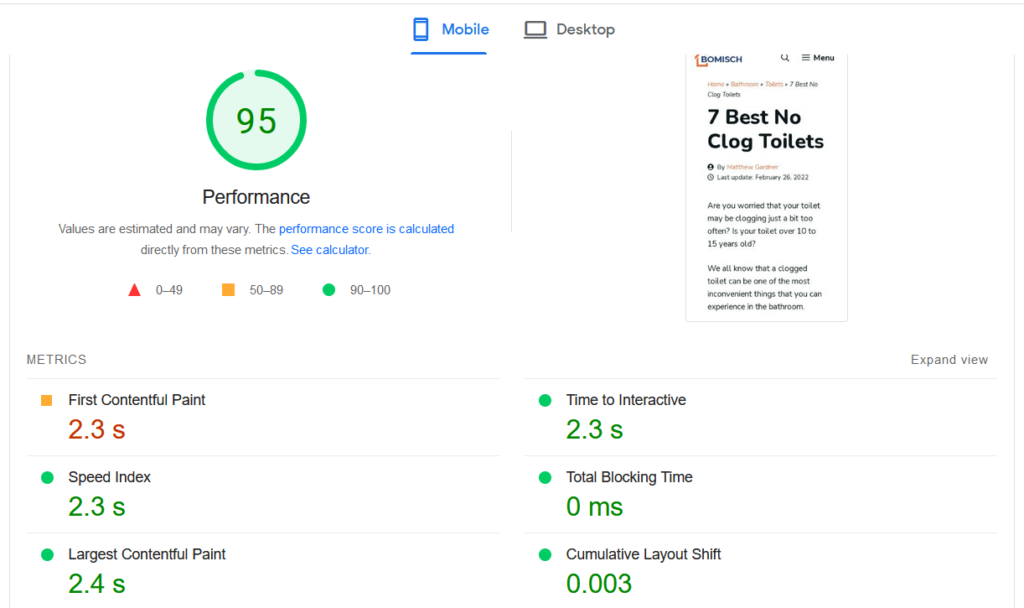
Task: Click the Menu hamburger in page preview
Action: 818,58
